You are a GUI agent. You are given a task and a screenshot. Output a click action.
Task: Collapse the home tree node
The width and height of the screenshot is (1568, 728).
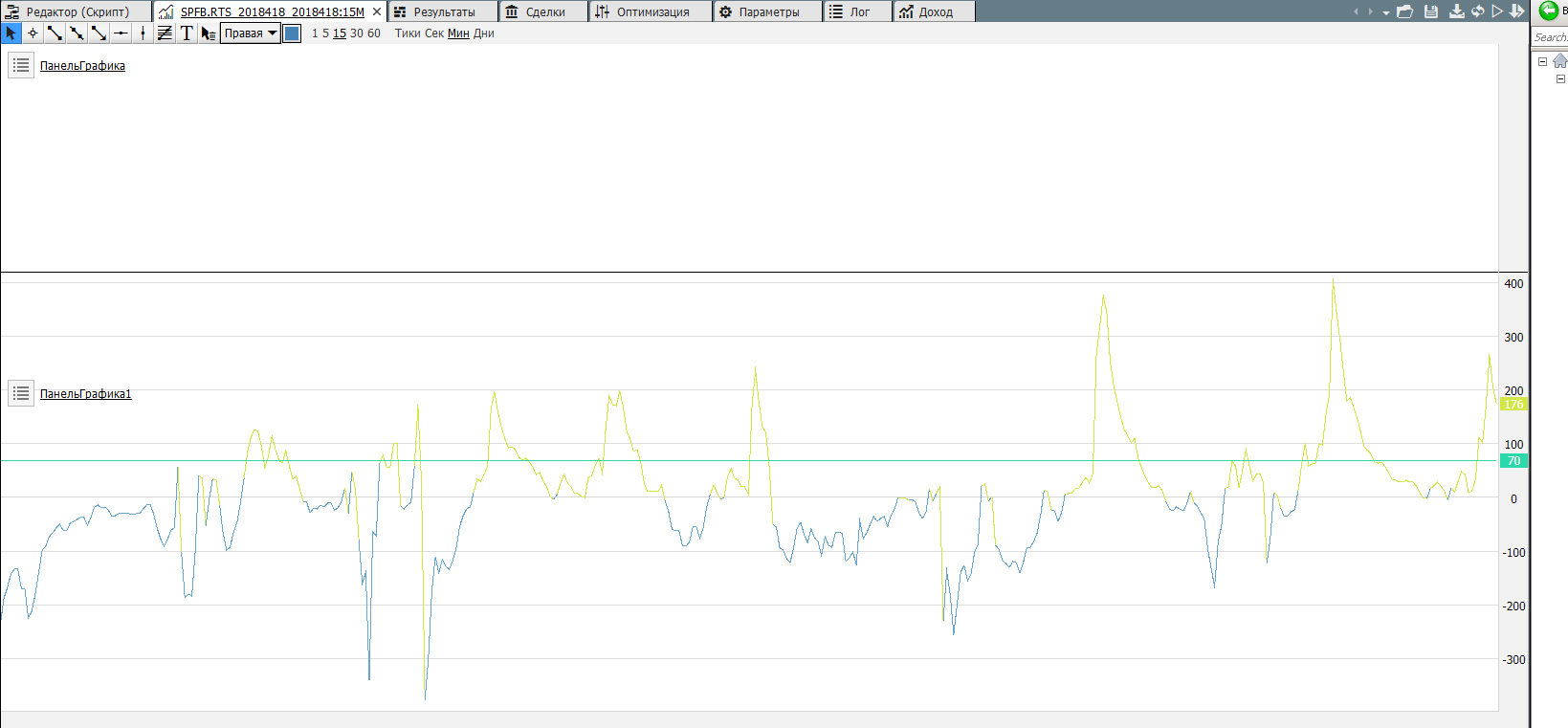pos(1542,61)
